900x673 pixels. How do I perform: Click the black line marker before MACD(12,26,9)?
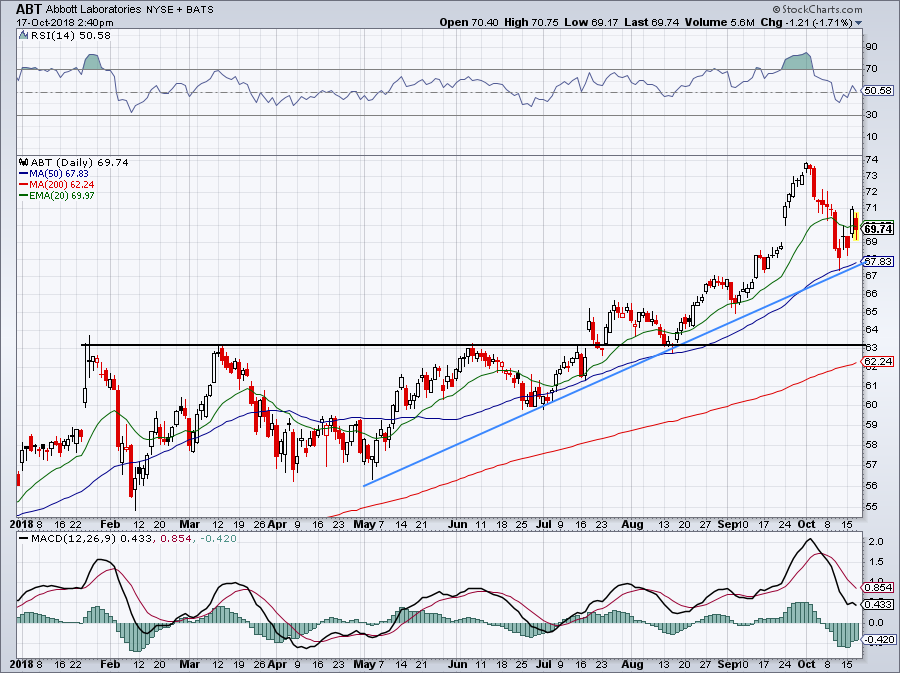tap(24, 538)
